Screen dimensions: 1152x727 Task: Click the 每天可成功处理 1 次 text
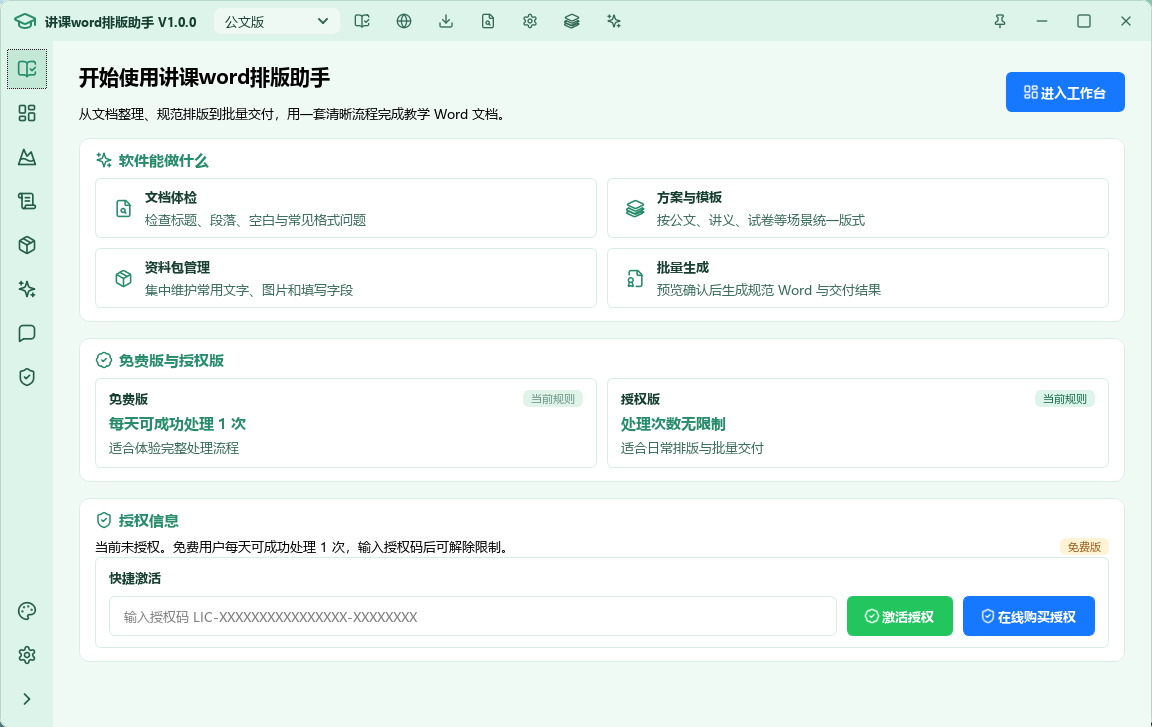[177, 424]
